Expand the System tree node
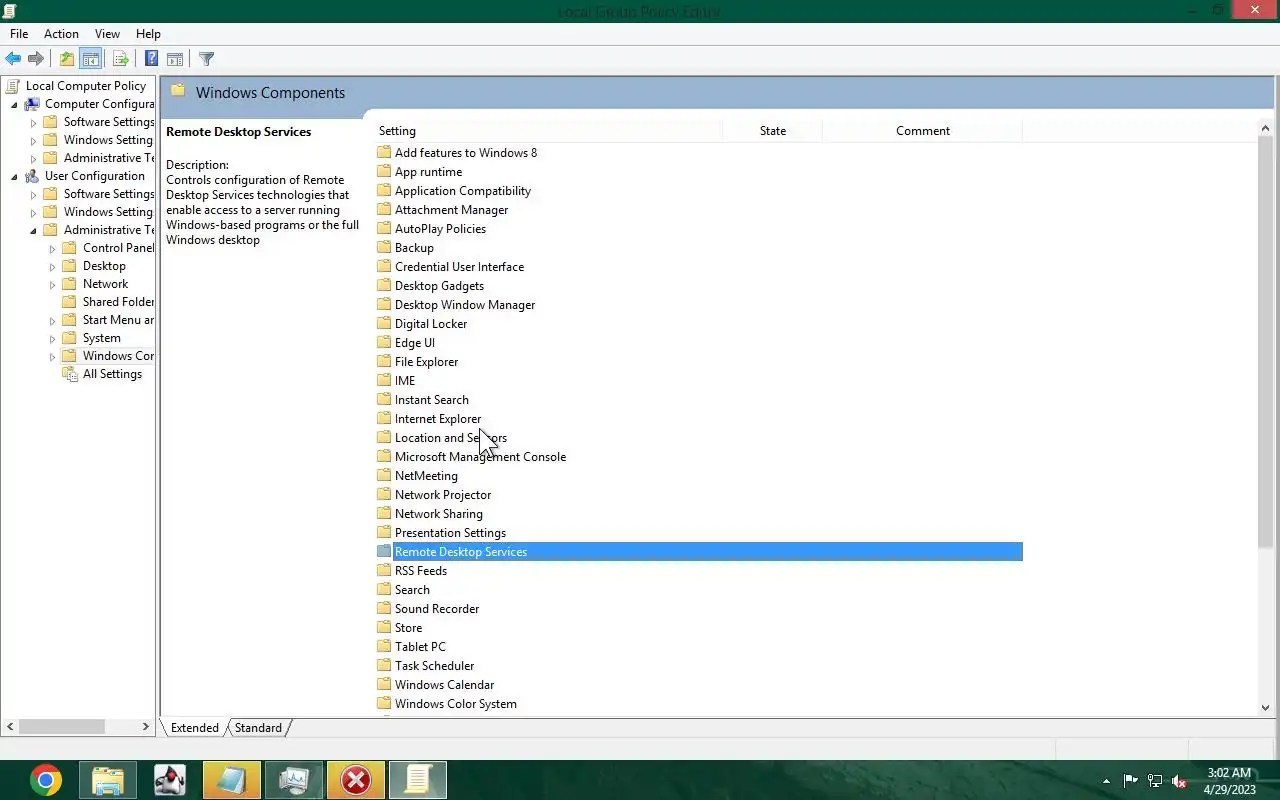 point(52,338)
